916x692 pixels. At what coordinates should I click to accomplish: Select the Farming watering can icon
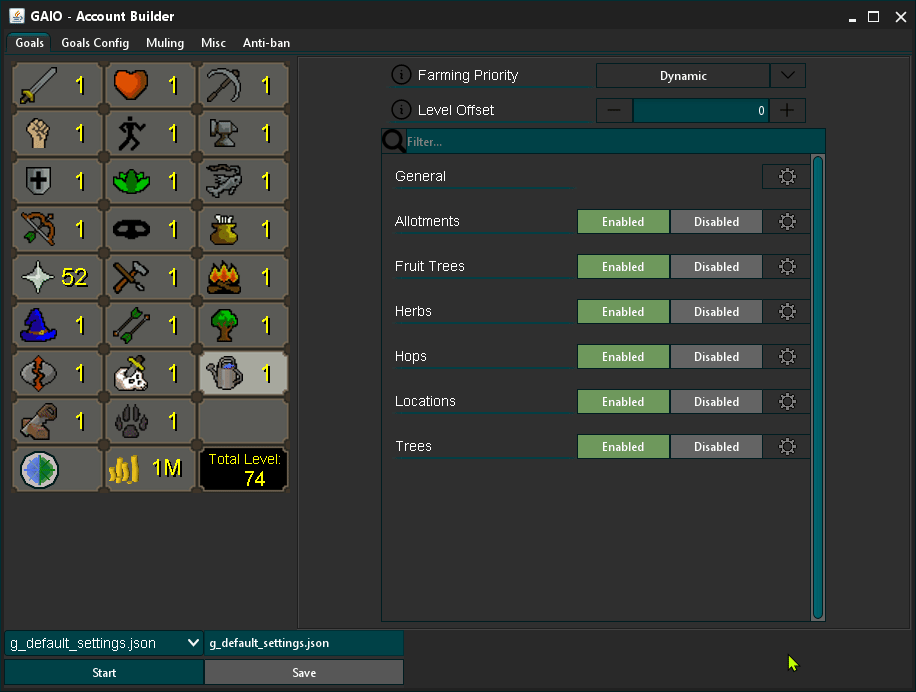pos(224,373)
